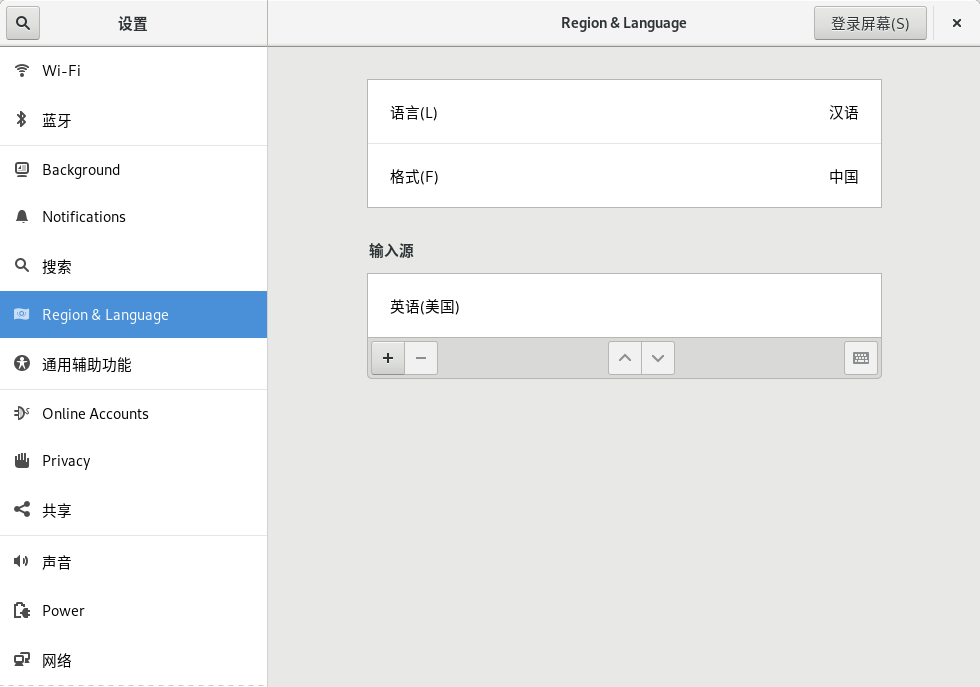This screenshot has height=687, width=980.
Task: Click the search magnifier icon in header
Action: (x=23, y=23)
